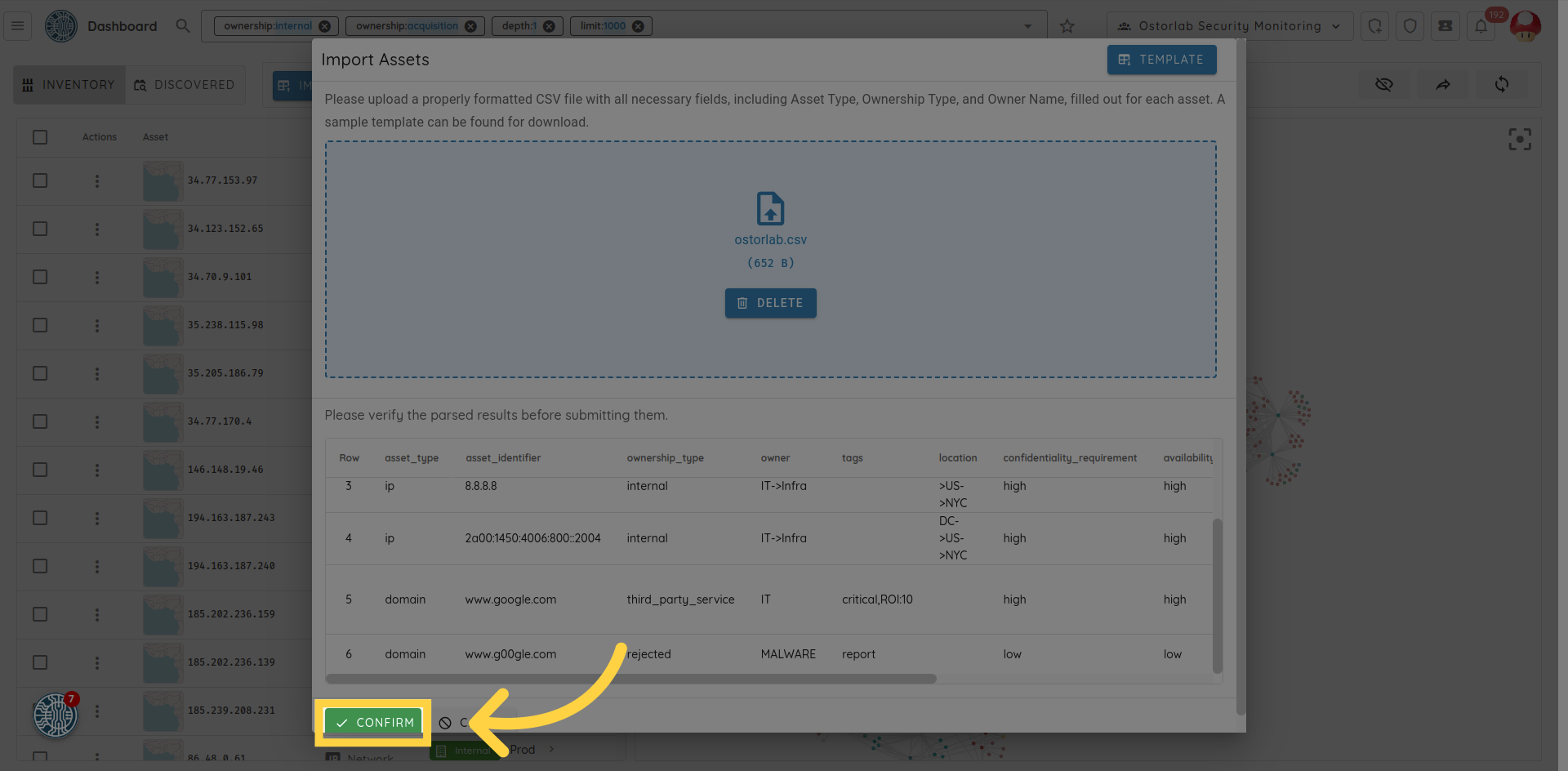Open actions menu for 34.123.152.65
Screen dimensions: 1568x771
point(97,229)
